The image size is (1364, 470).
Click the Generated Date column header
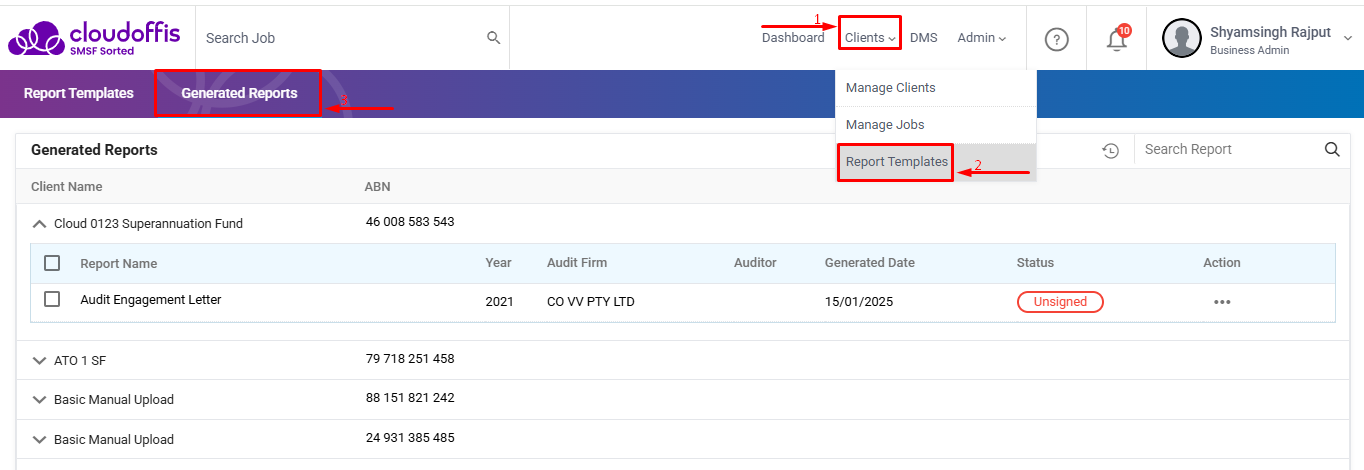pyautogui.click(x=870, y=263)
